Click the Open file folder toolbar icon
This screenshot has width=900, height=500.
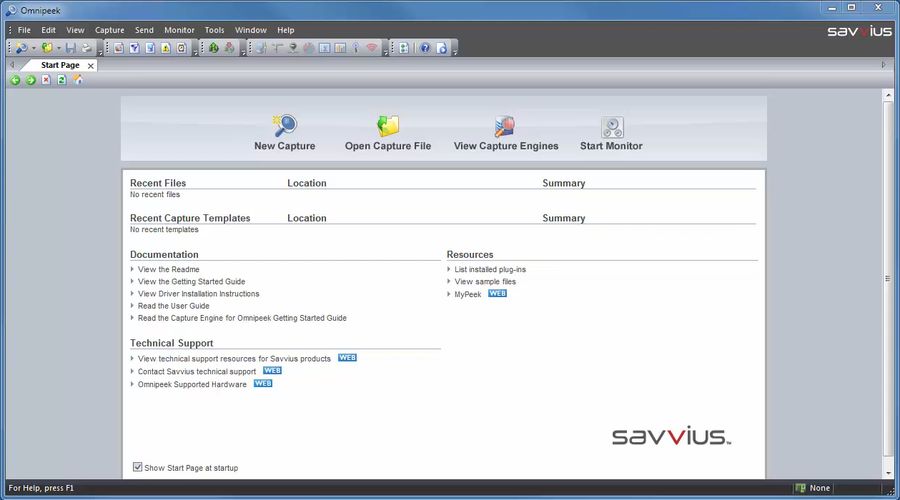pos(47,48)
